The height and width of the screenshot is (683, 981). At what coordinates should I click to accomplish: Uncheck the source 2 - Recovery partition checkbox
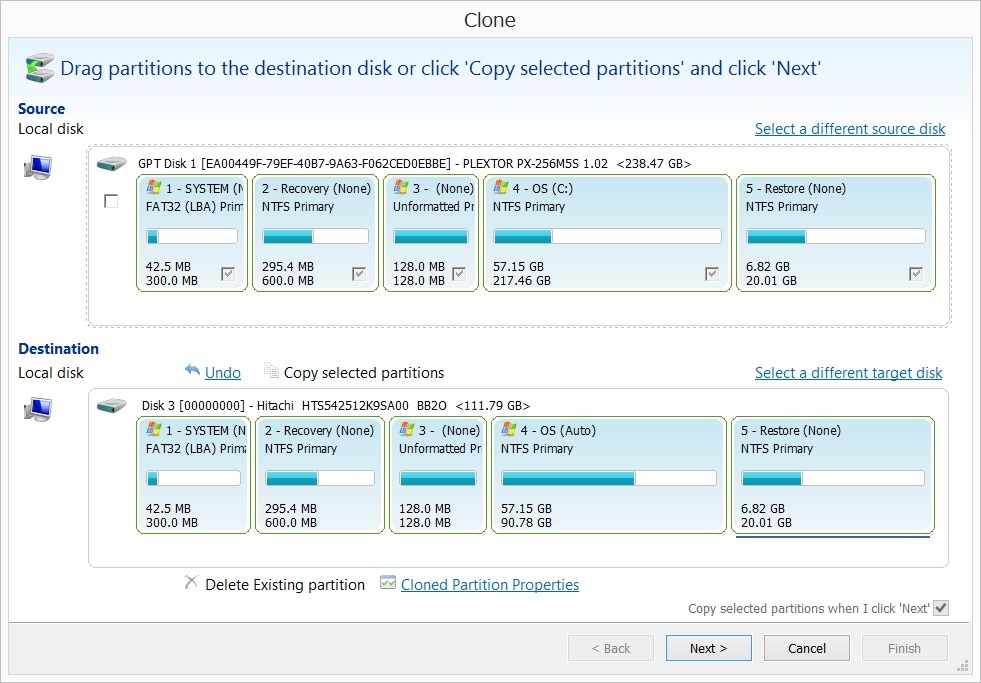(359, 274)
